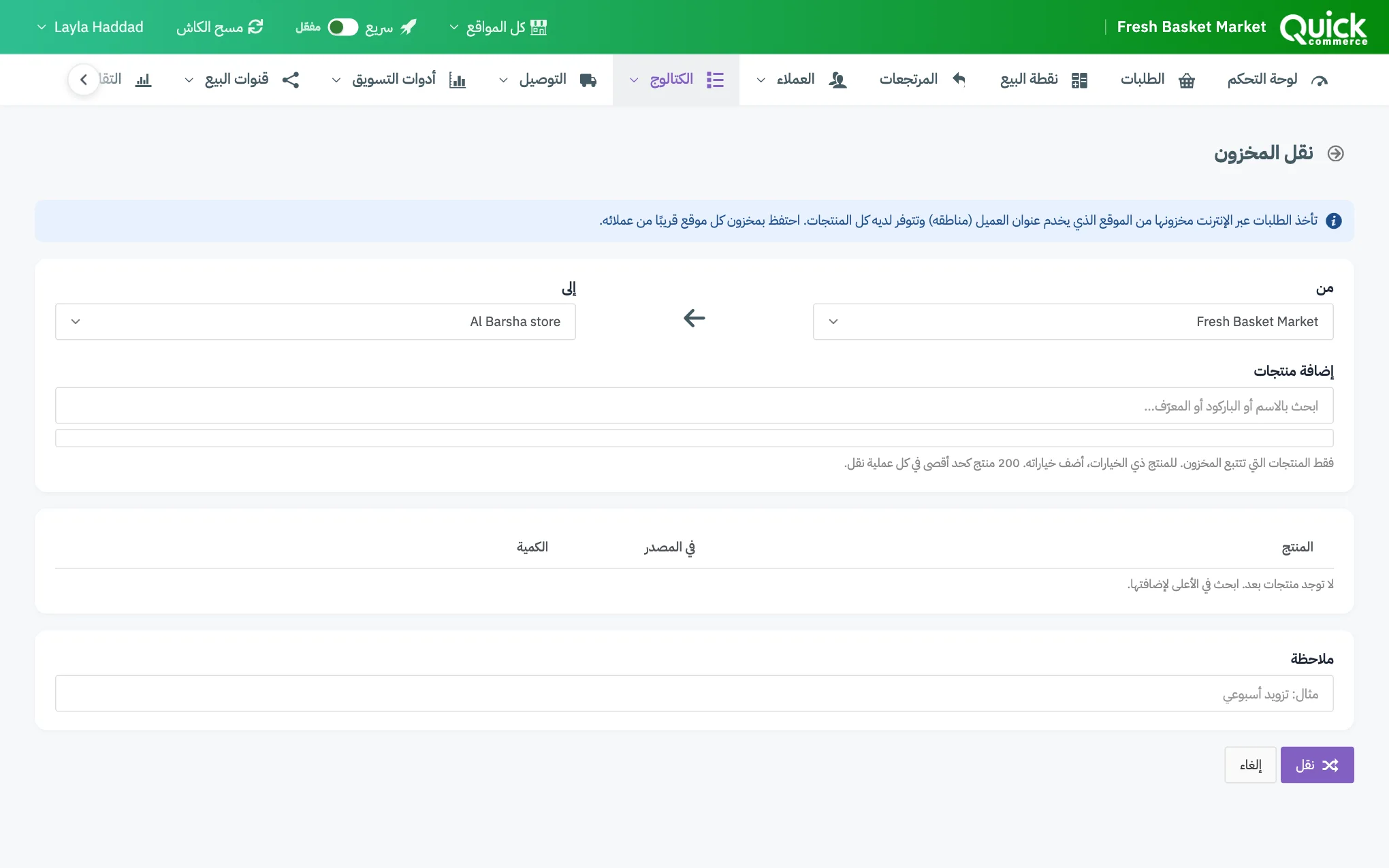
Task: Open the orders tab الطلبات
Action: [1157, 80]
